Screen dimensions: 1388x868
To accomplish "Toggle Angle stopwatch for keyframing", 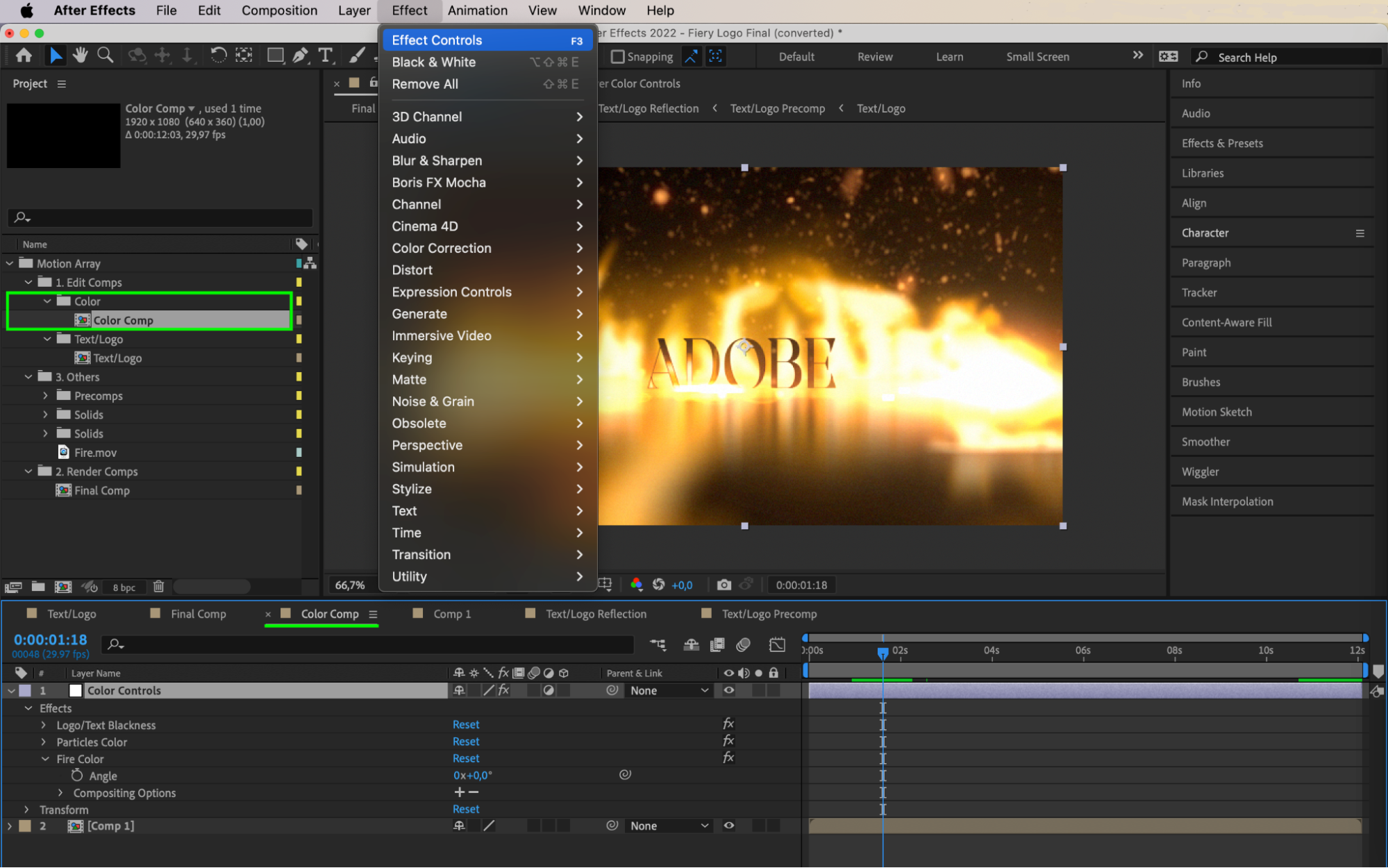I will click(x=77, y=776).
